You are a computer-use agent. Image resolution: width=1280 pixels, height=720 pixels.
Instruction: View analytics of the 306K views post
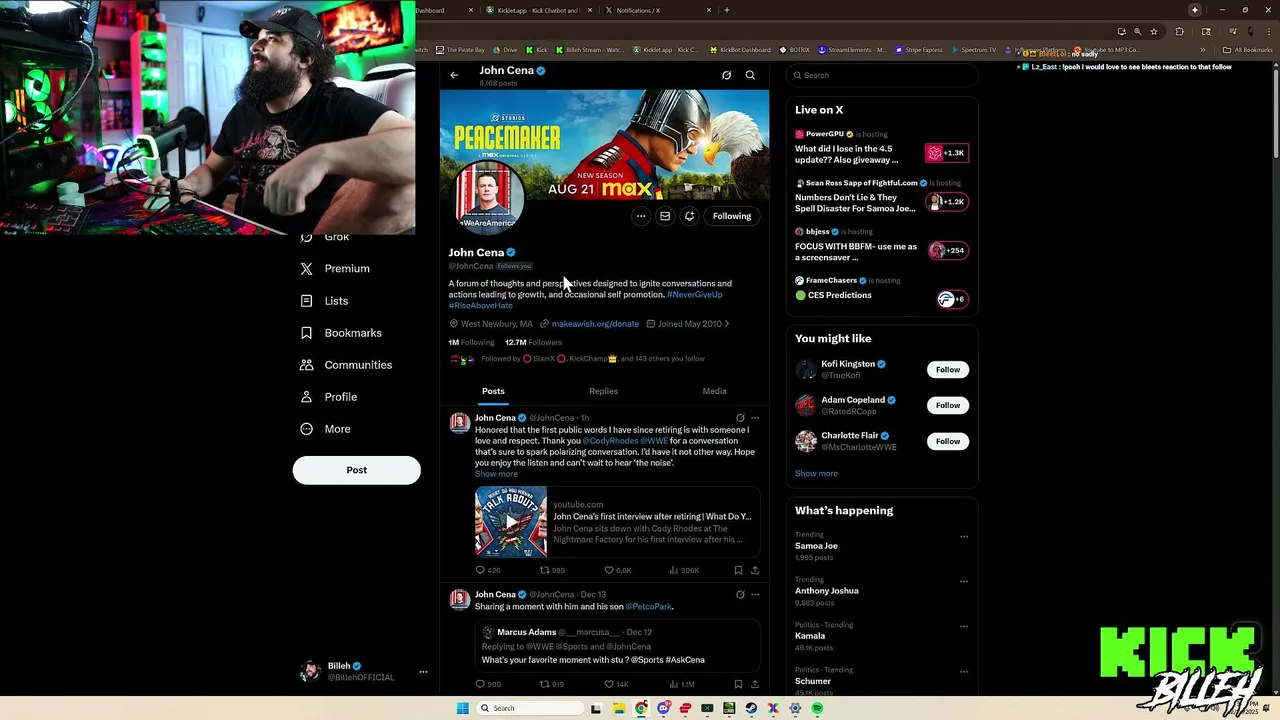click(x=684, y=570)
